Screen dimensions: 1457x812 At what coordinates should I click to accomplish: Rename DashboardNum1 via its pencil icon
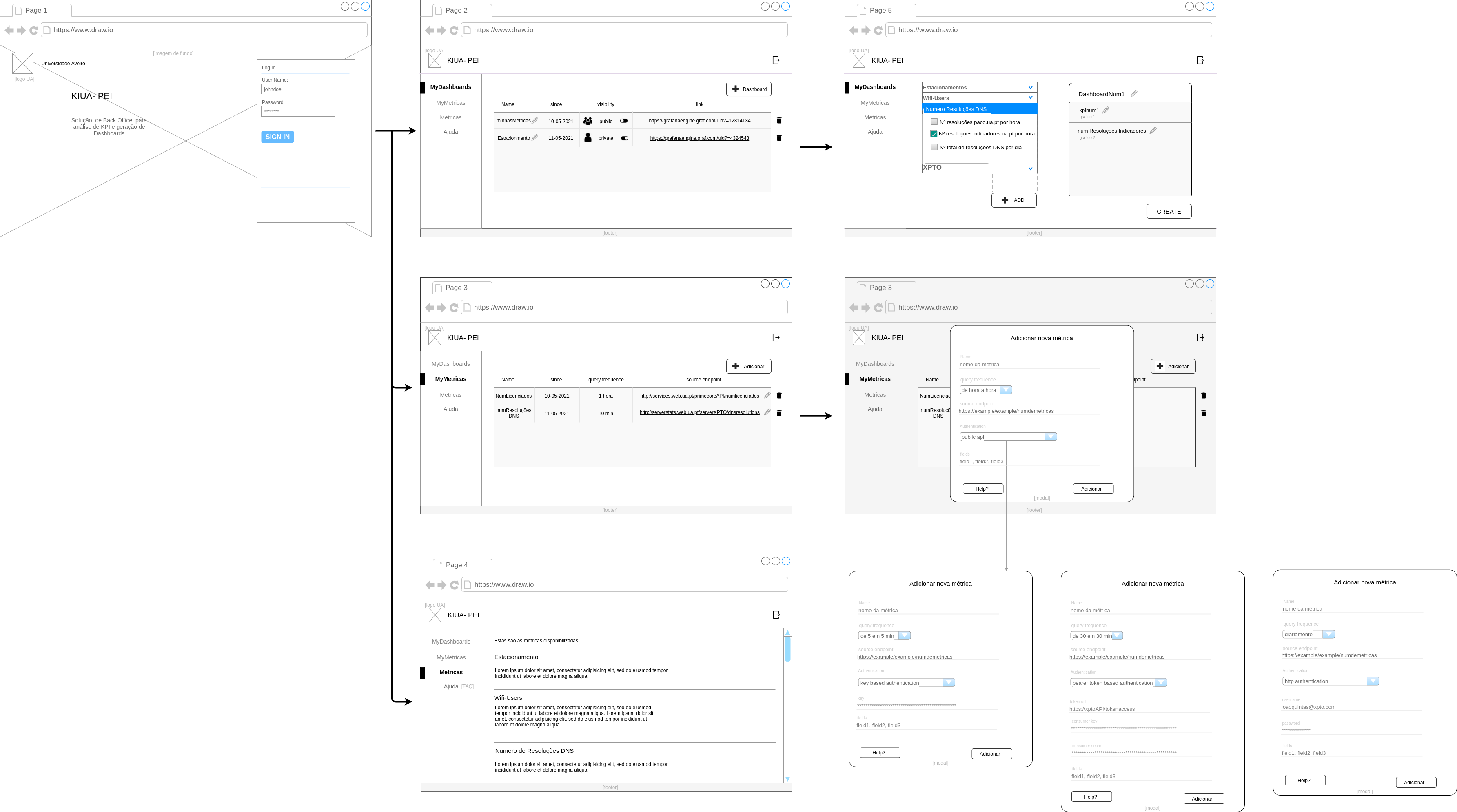point(1133,94)
